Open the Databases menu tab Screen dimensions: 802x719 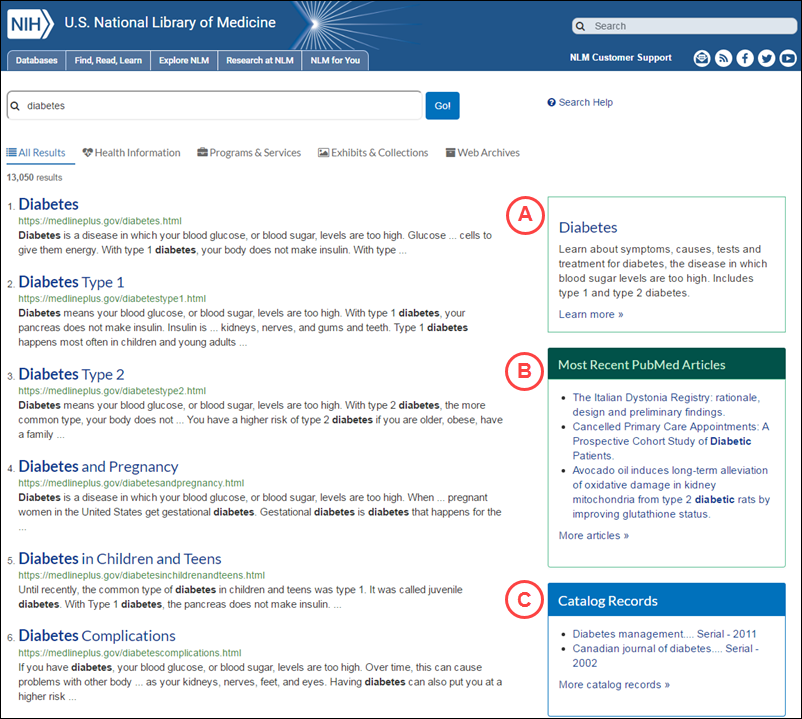click(37, 61)
